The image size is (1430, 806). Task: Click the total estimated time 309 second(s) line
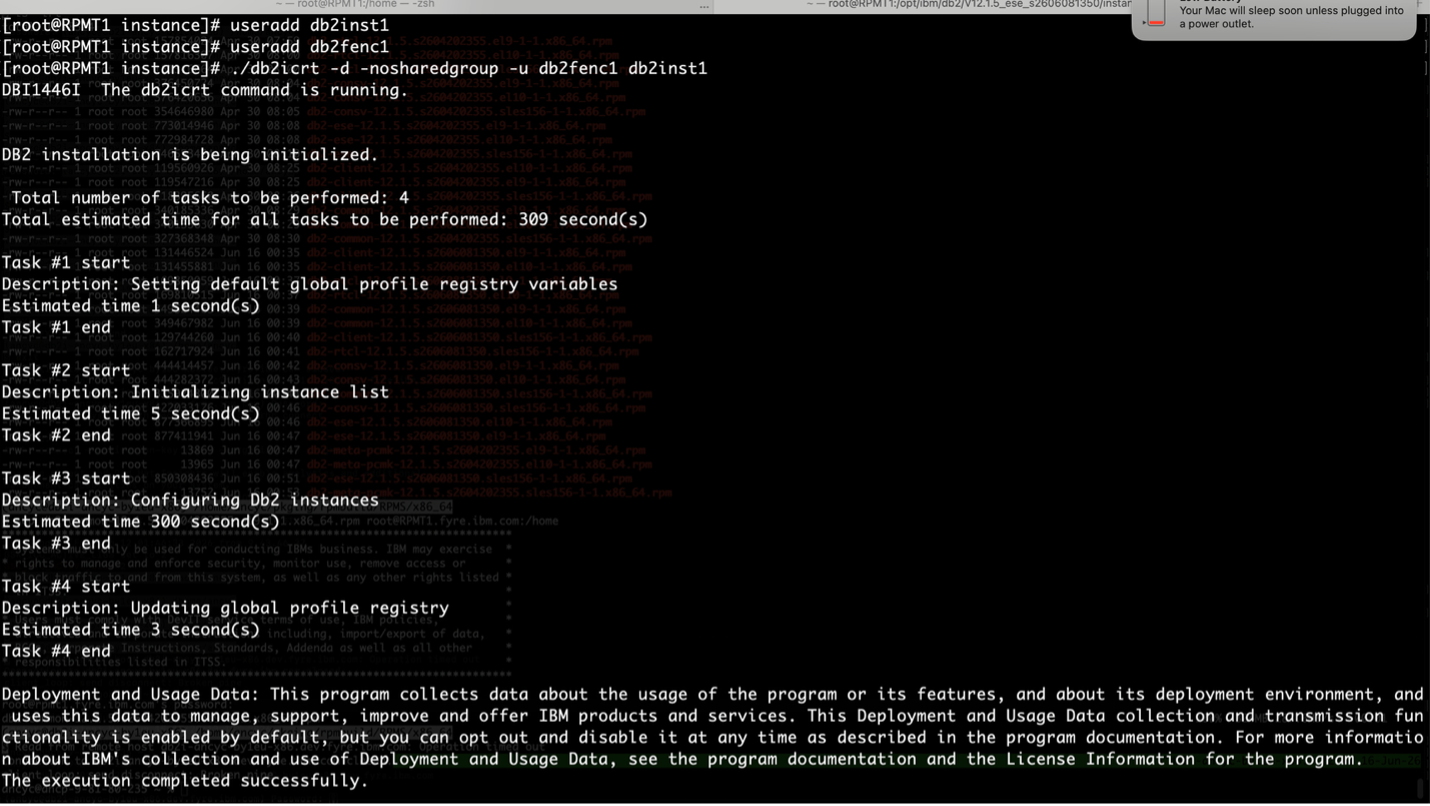[x=325, y=219]
